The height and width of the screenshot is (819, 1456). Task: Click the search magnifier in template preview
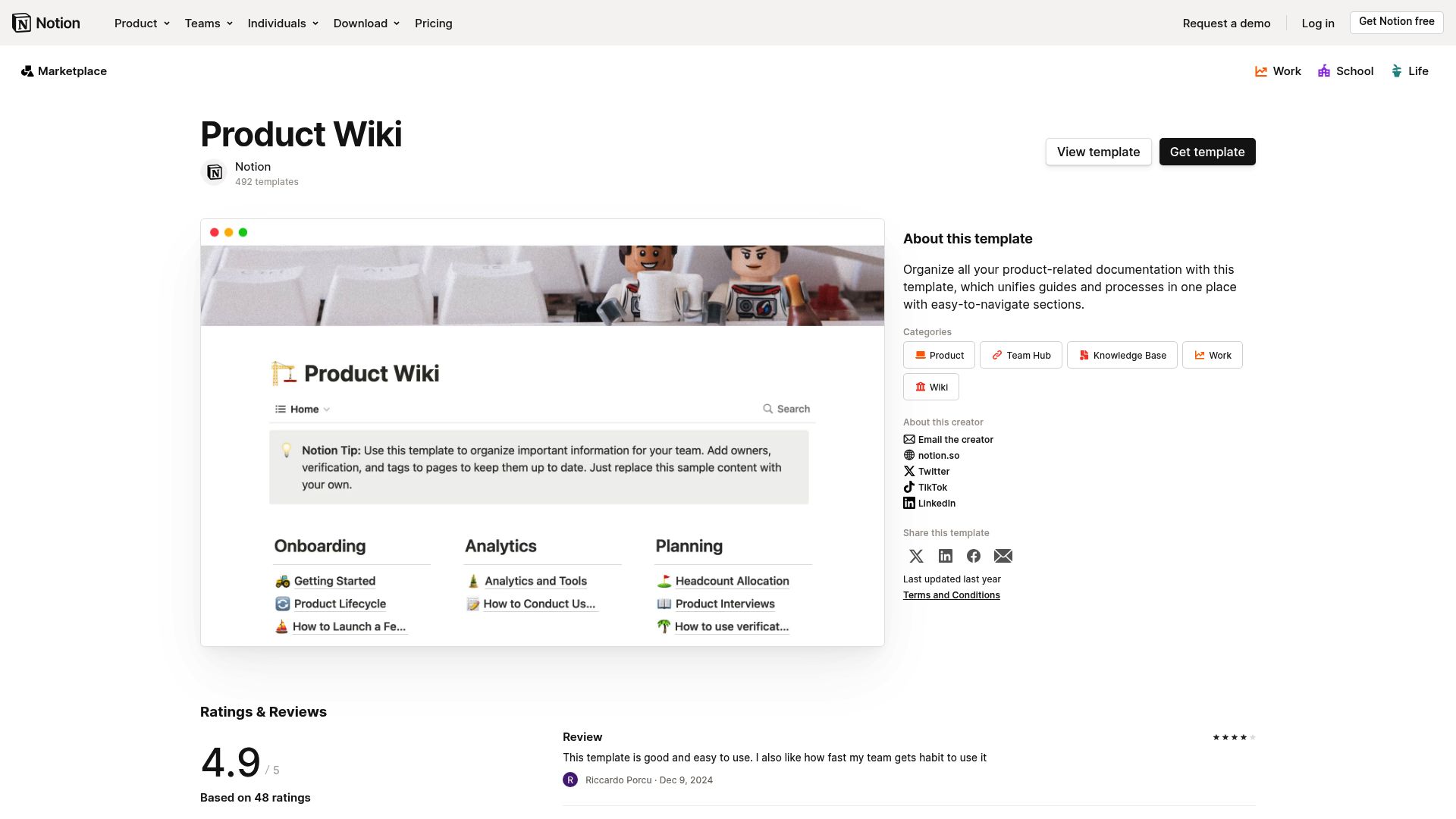(x=768, y=409)
